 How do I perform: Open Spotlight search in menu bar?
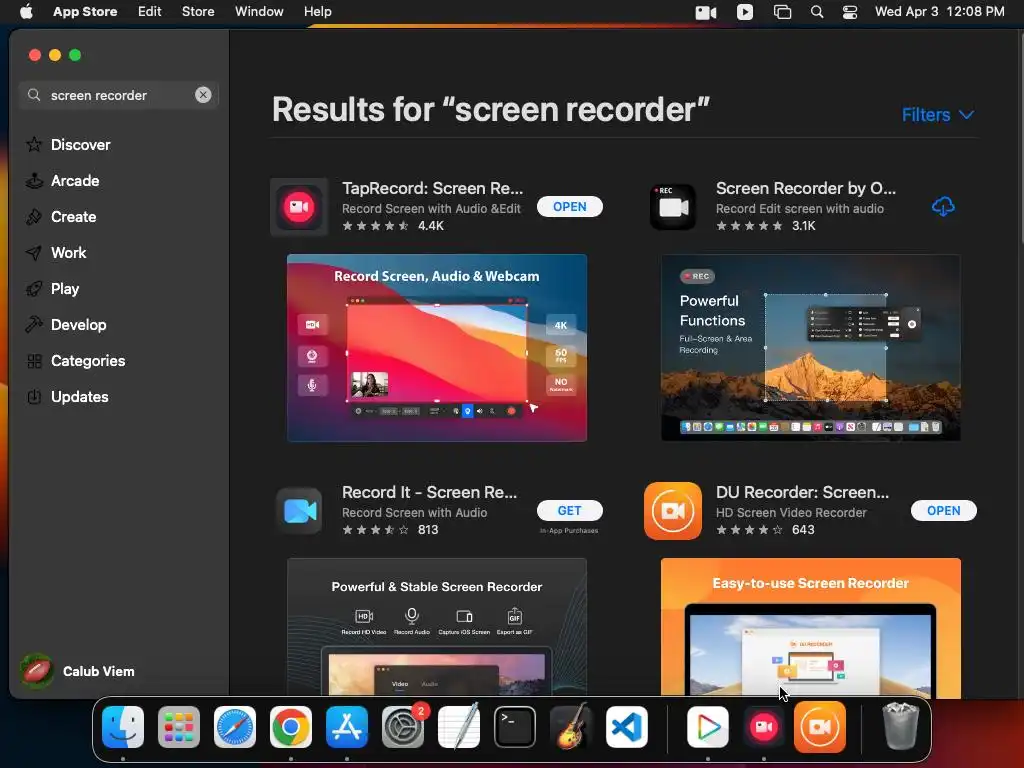[817, 12]
